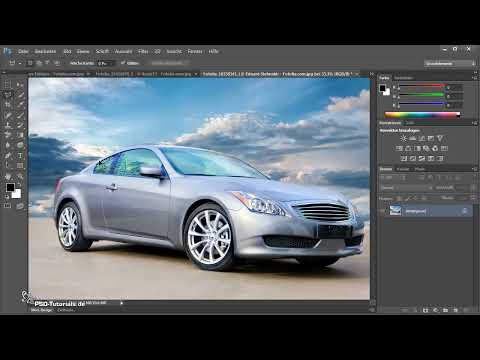Toggle the Glätten checkbox
This screenshot has height=360, width=480.
123,63
